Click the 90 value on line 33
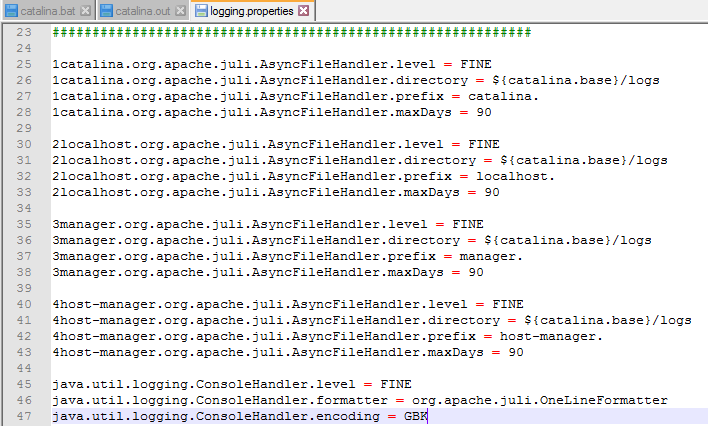 tap(492, 192)
